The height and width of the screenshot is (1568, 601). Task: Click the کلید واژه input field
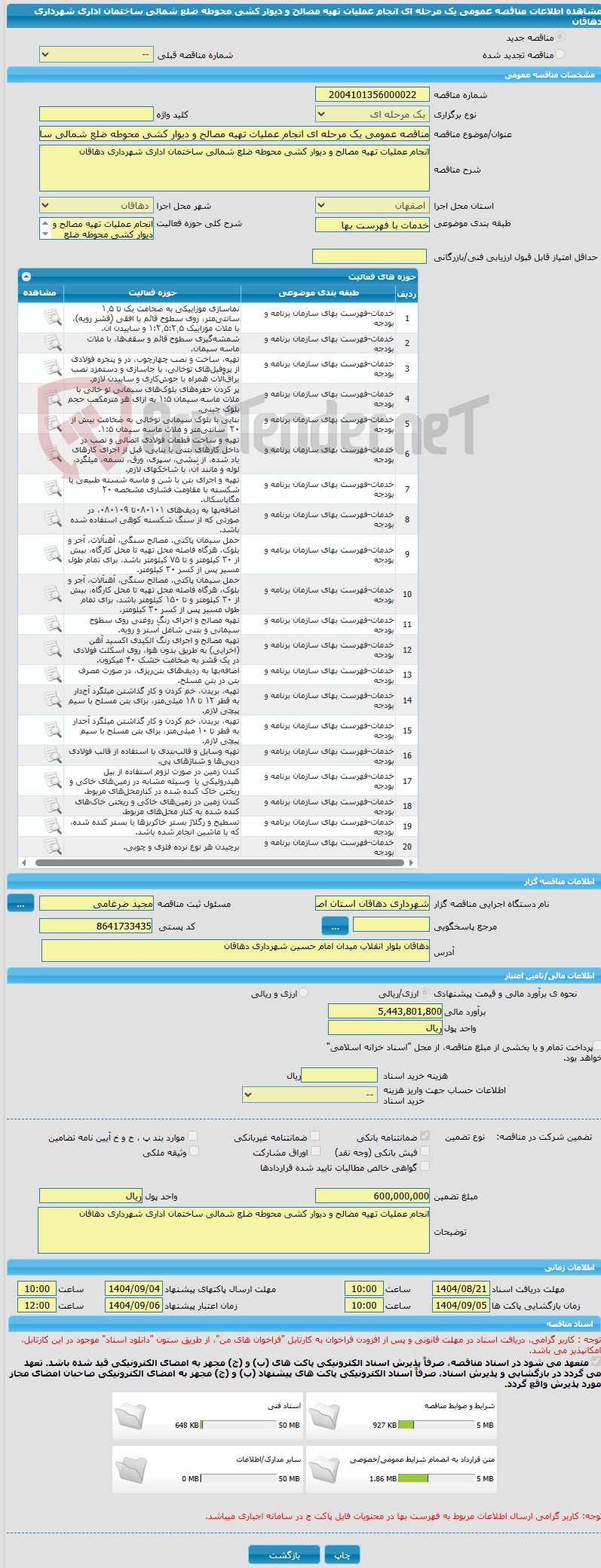[96, 114]
